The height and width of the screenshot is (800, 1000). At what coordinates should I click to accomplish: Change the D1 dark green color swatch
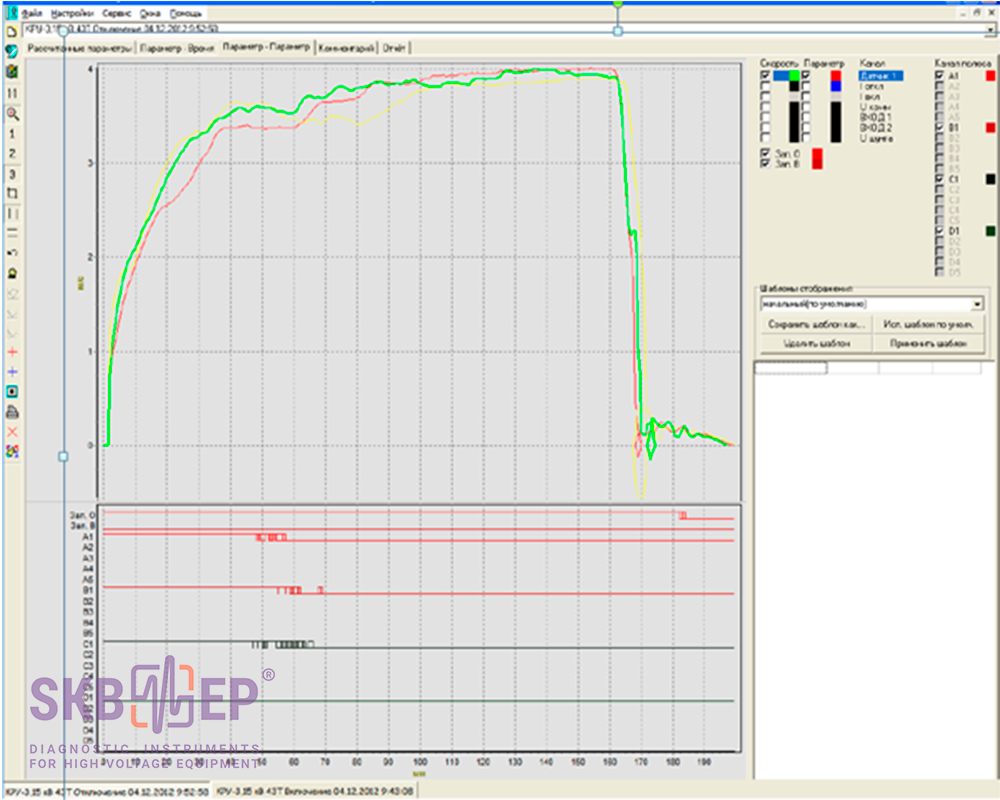[x=990, y=231]
